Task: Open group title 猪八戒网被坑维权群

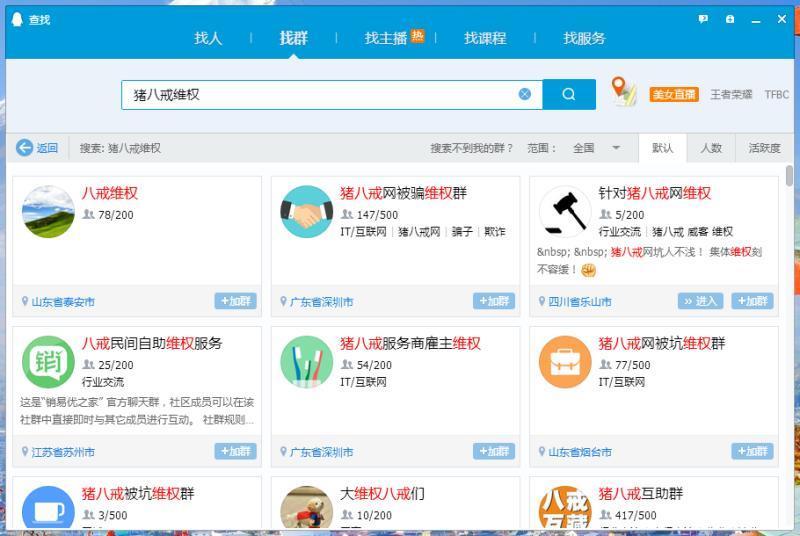Action: pos(662,343)
